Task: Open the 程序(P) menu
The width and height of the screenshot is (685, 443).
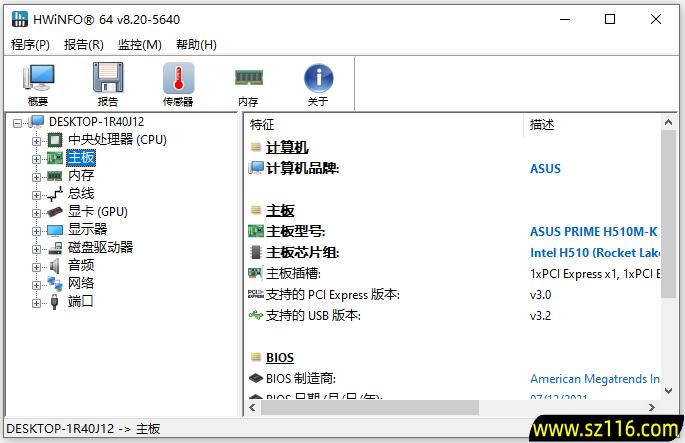Action: 30,45
